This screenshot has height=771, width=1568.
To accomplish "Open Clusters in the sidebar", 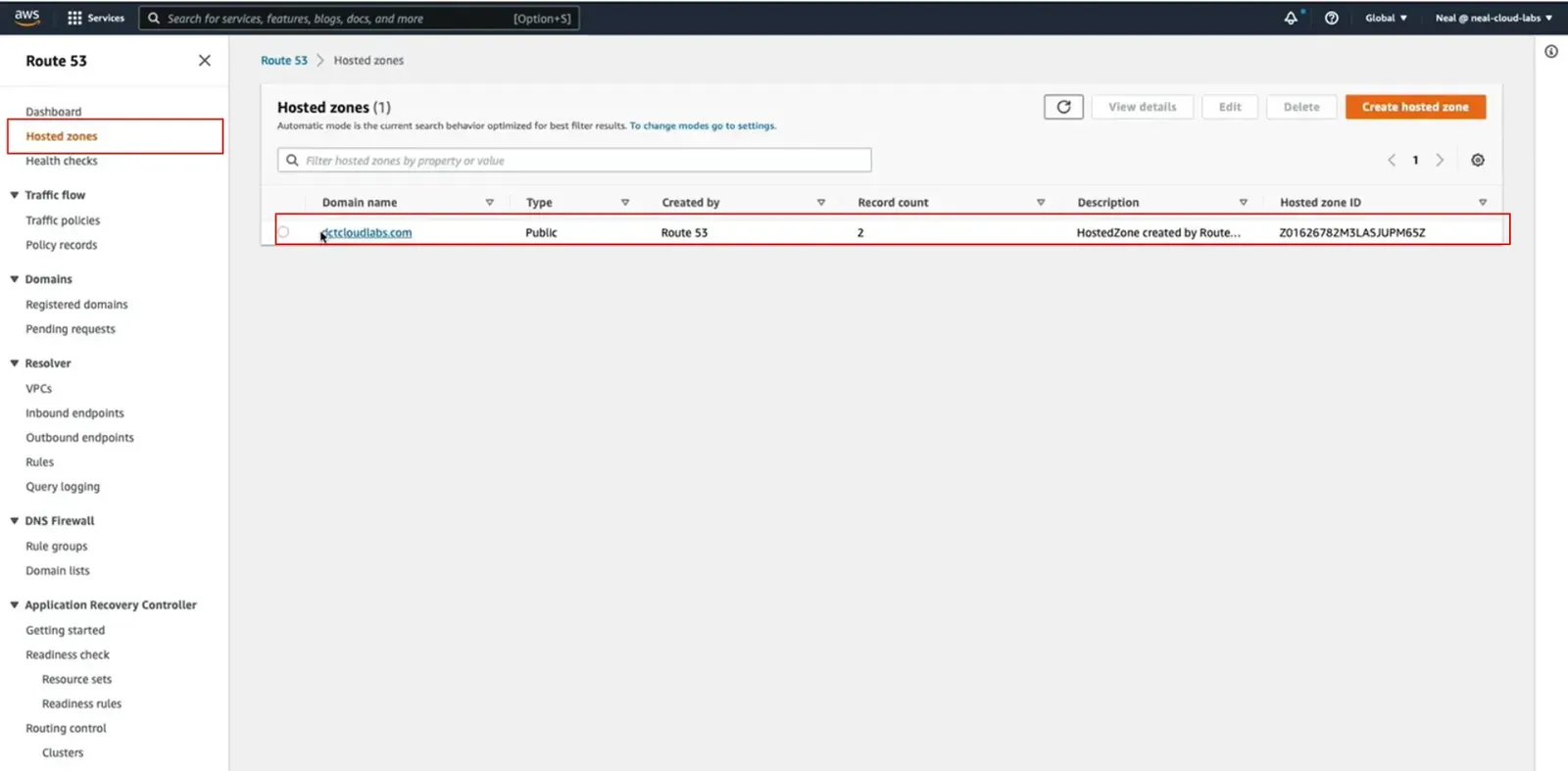I will click(63, 753).
